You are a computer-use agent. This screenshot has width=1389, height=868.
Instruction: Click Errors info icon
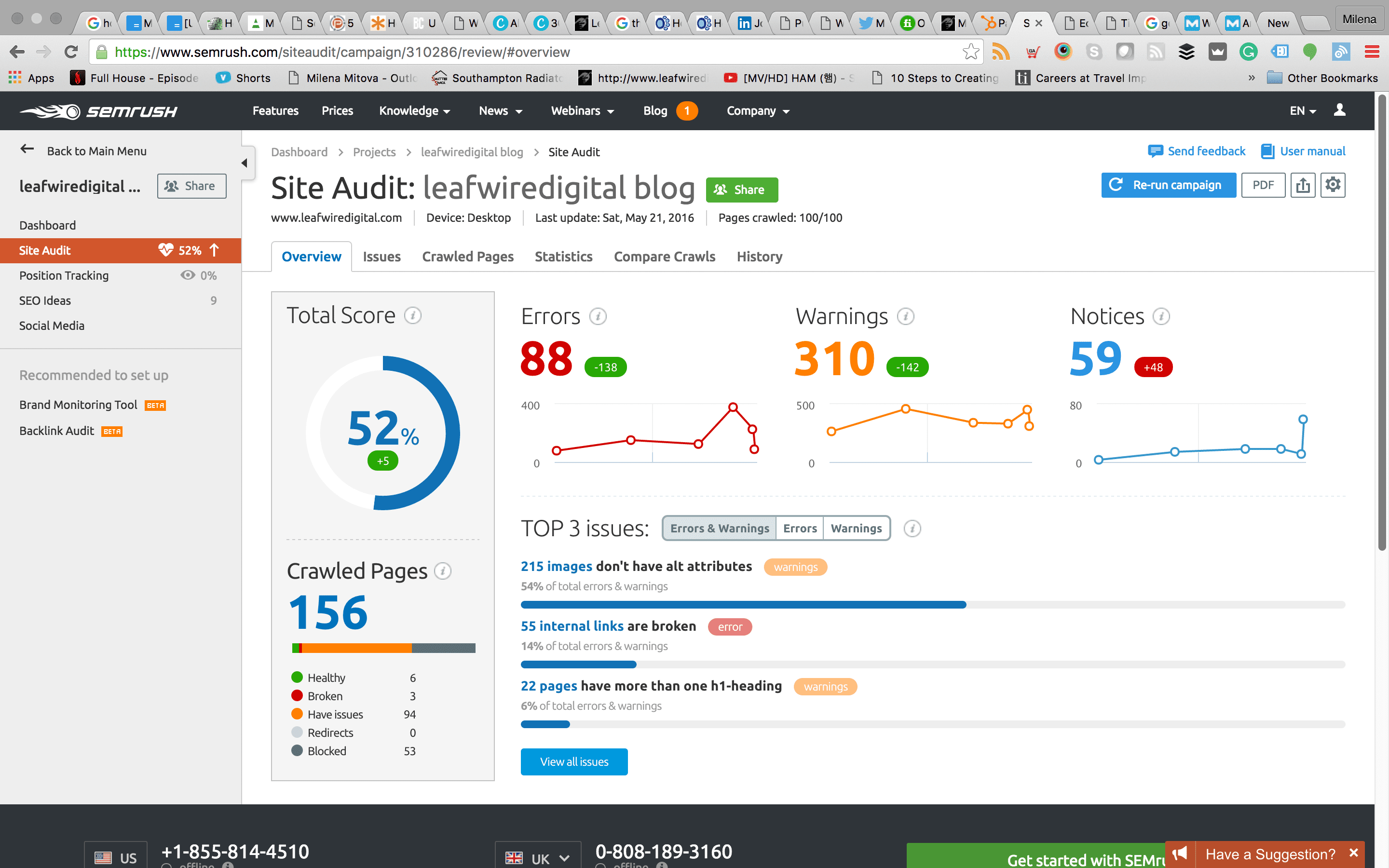598,316
